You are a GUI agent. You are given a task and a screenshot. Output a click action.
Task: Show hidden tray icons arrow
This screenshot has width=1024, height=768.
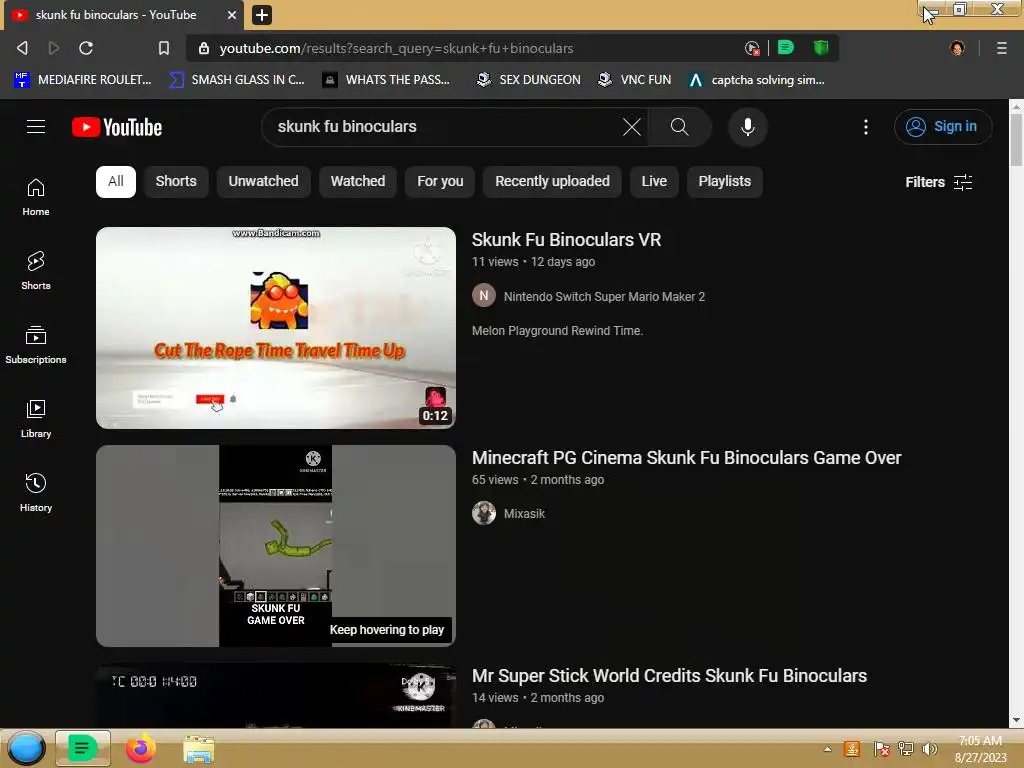827,749
